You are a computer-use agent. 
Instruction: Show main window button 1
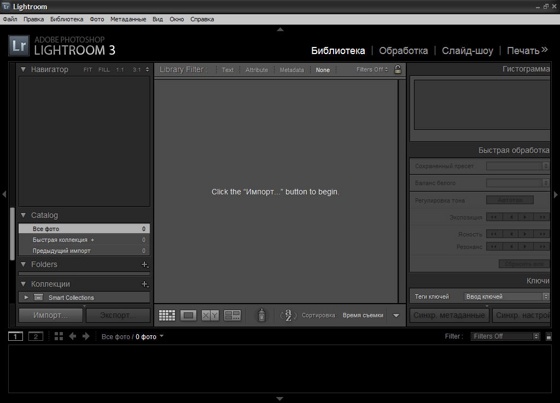(15, 336)
